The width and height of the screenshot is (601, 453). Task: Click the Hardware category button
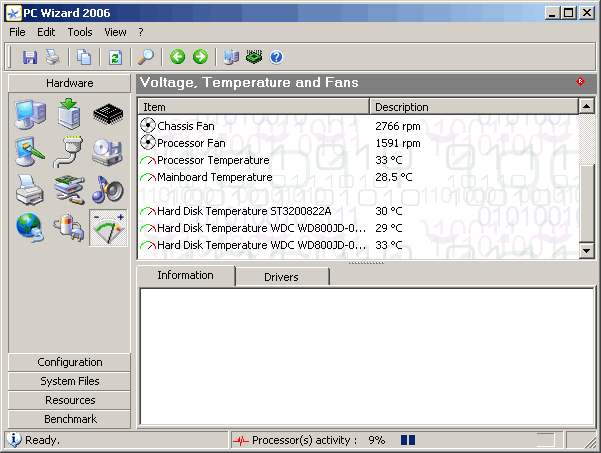tap(69, 83)
